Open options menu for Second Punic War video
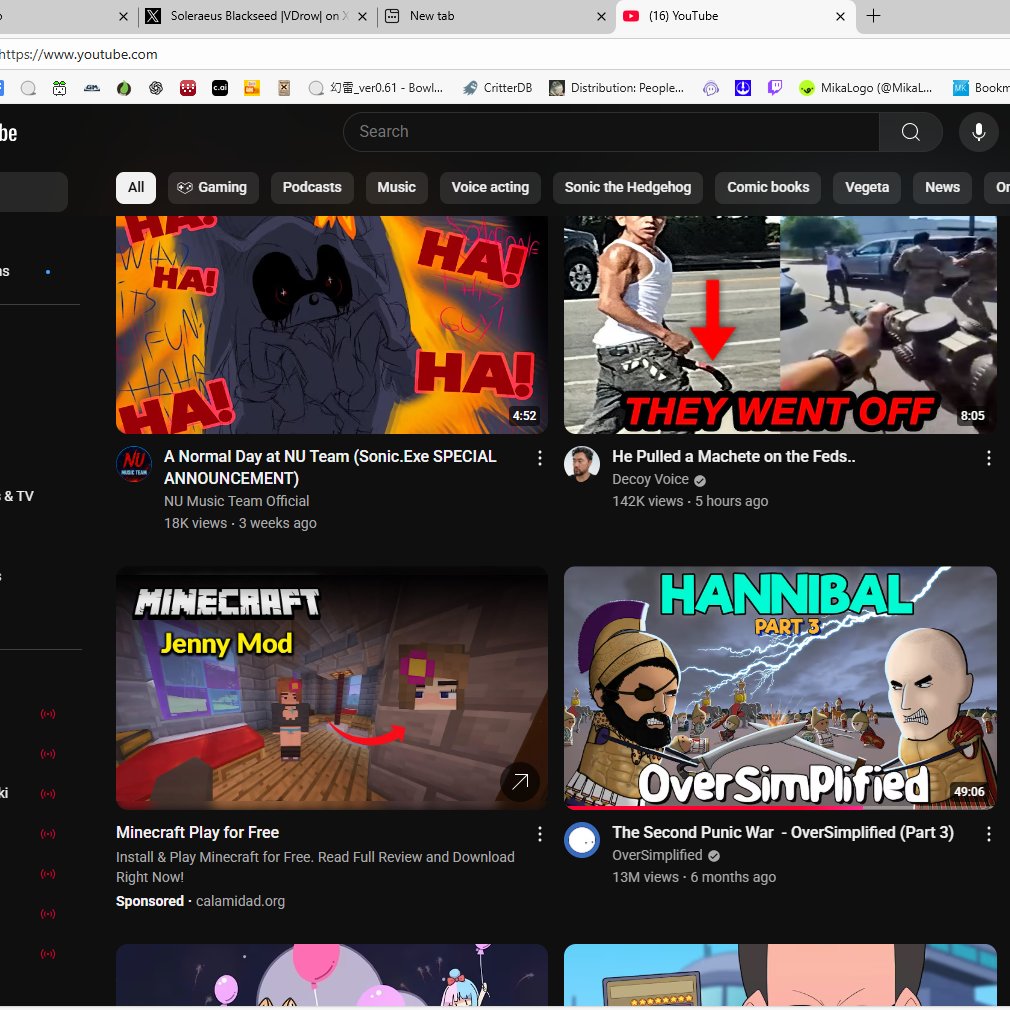This screenshot has height=1010, width=1010. point(989,834)
